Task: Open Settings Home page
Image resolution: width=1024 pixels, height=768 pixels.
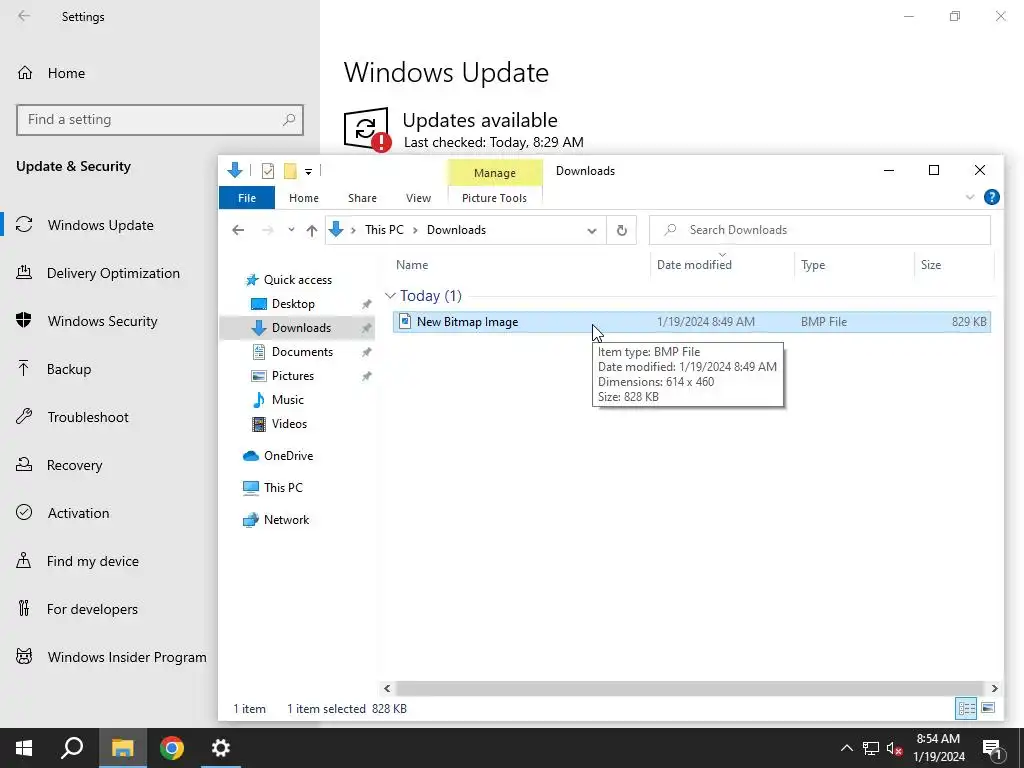Action: [51, 73]
